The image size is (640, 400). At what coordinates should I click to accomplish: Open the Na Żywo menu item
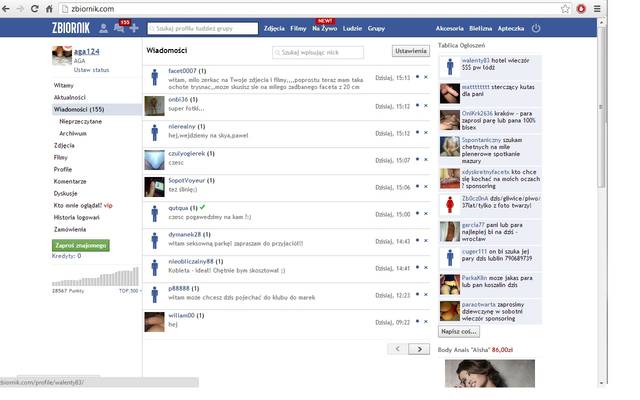pyautogui.click(x=324, y=29)
